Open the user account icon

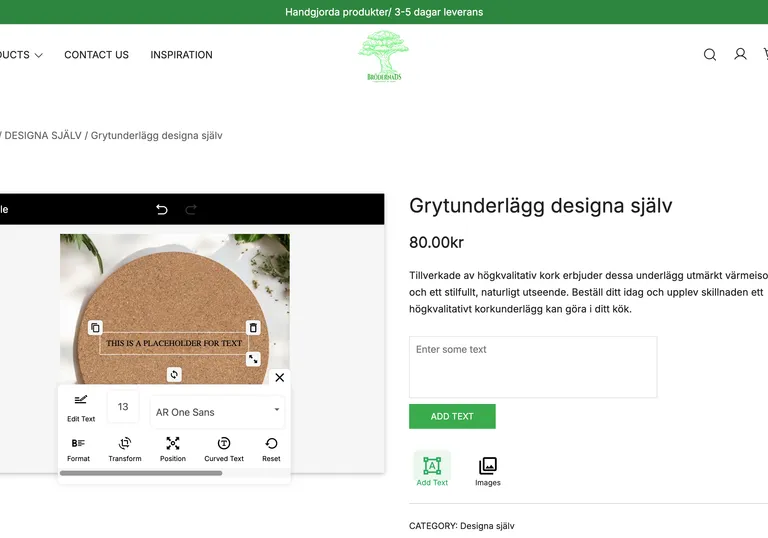740,54
